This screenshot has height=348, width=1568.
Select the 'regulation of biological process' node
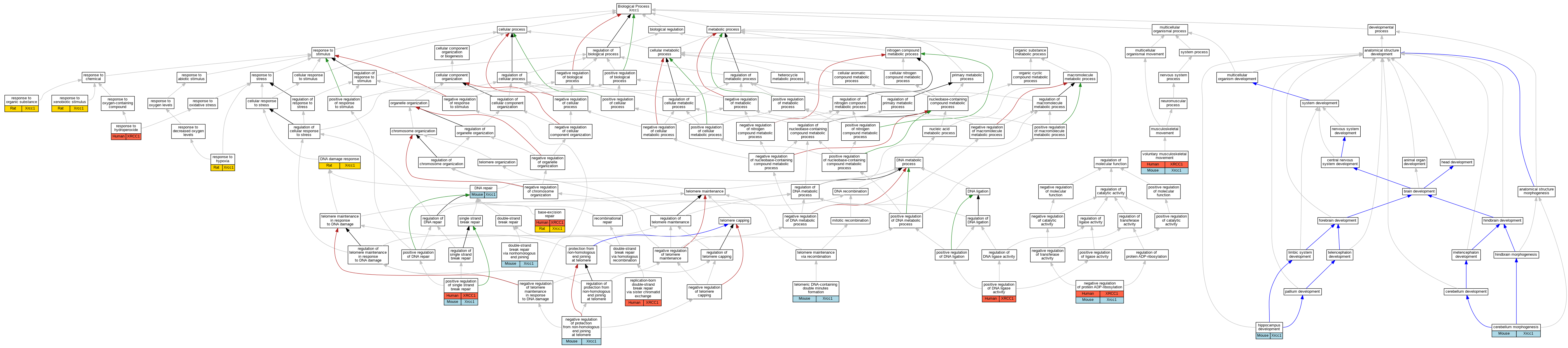[603, 52]
